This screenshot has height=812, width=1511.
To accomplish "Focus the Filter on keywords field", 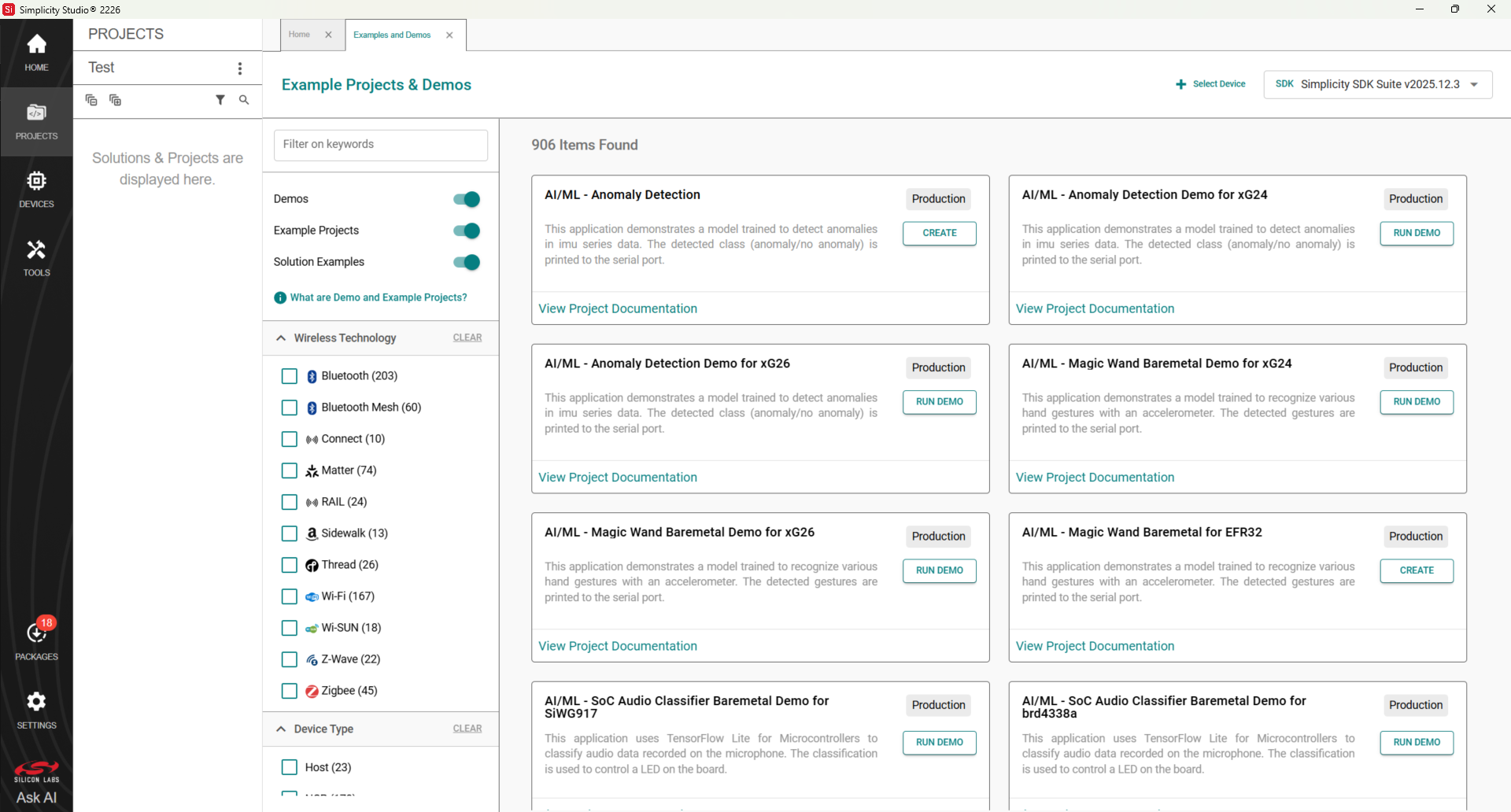I will [381, 145].
